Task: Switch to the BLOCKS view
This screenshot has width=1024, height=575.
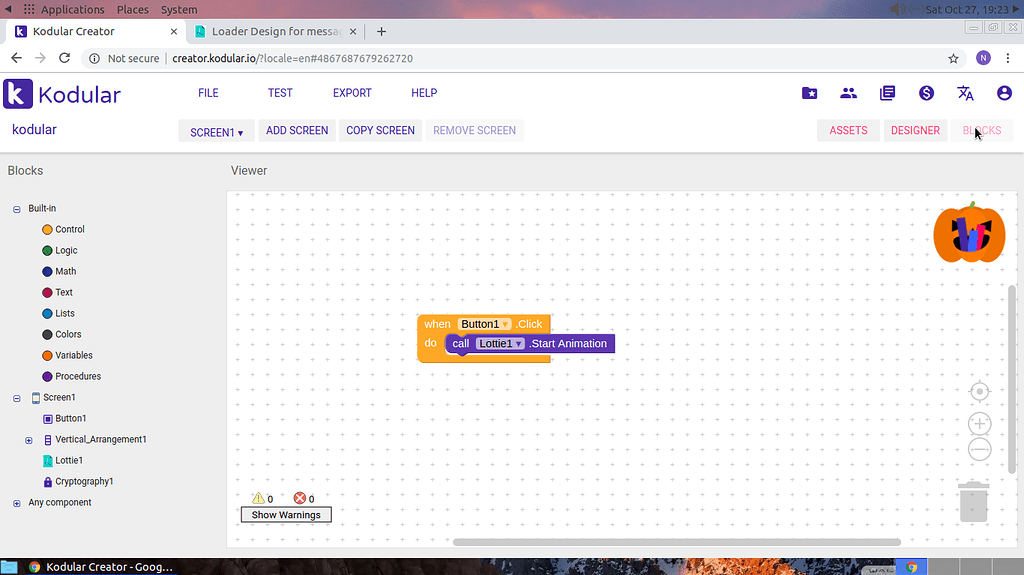Action: 982,131
